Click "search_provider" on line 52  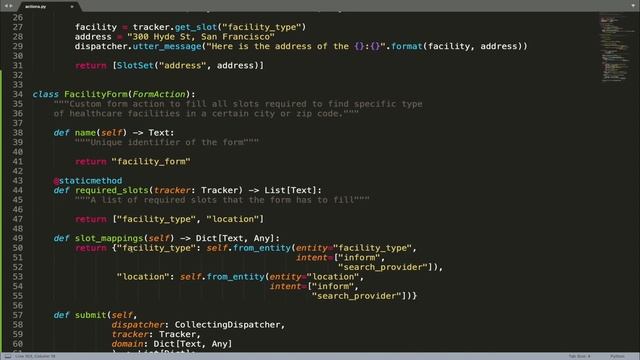382,267
